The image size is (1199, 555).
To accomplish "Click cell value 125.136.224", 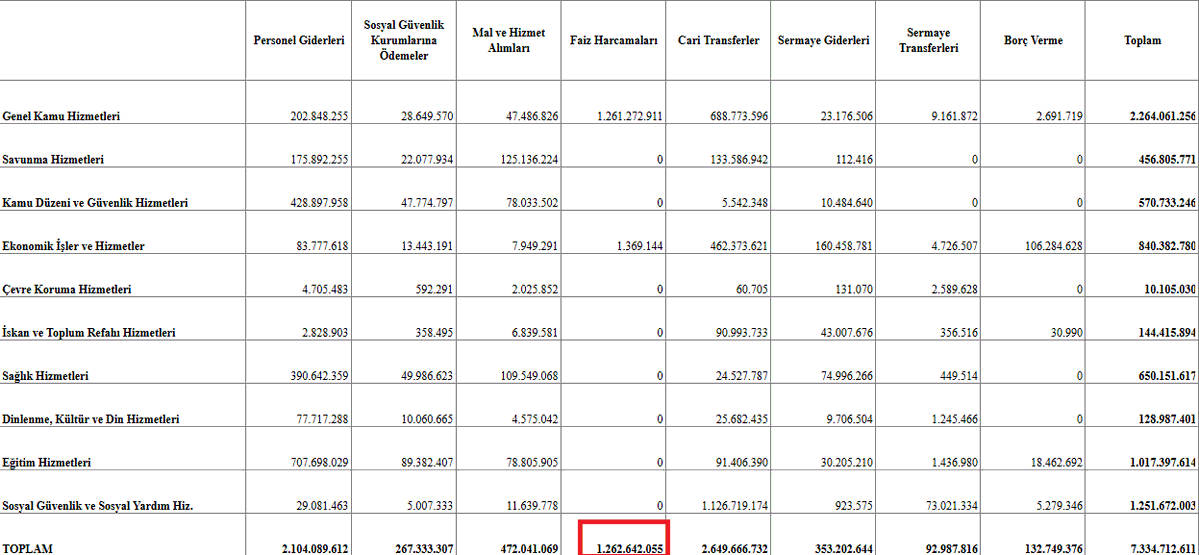I will [x=529, y=160].
